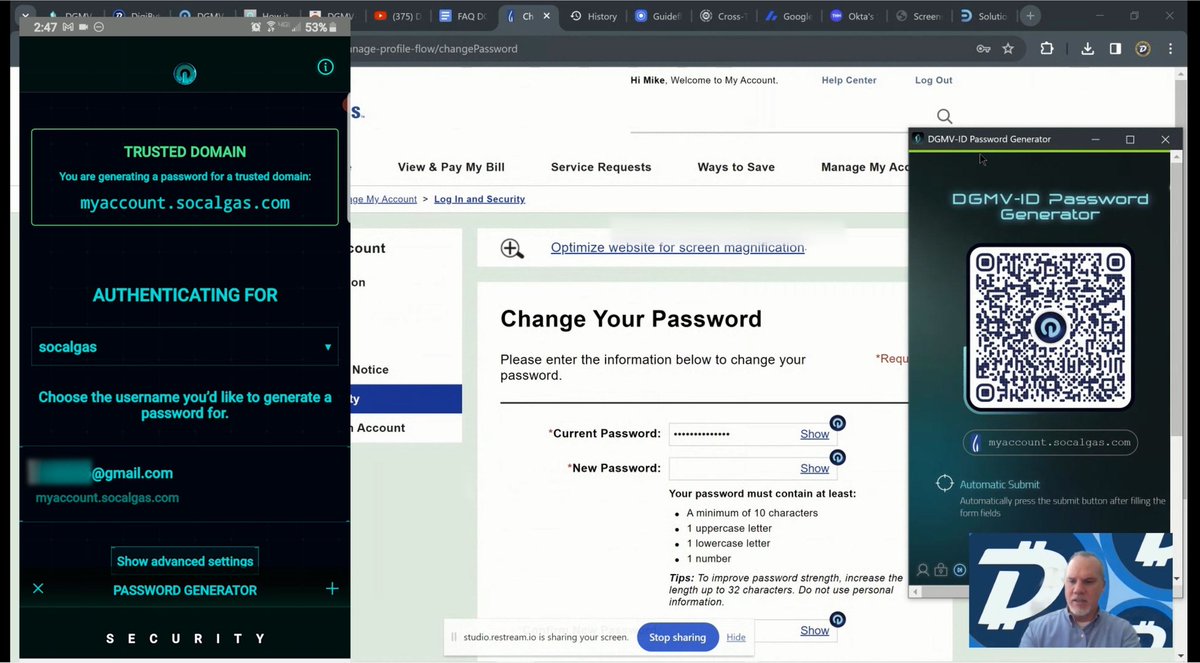Image resolution: width=1200 pixels, height=663 pixels.
Task: Switch to the Guidelines tab
Action: pyautogui.click(x=659, y=16)
